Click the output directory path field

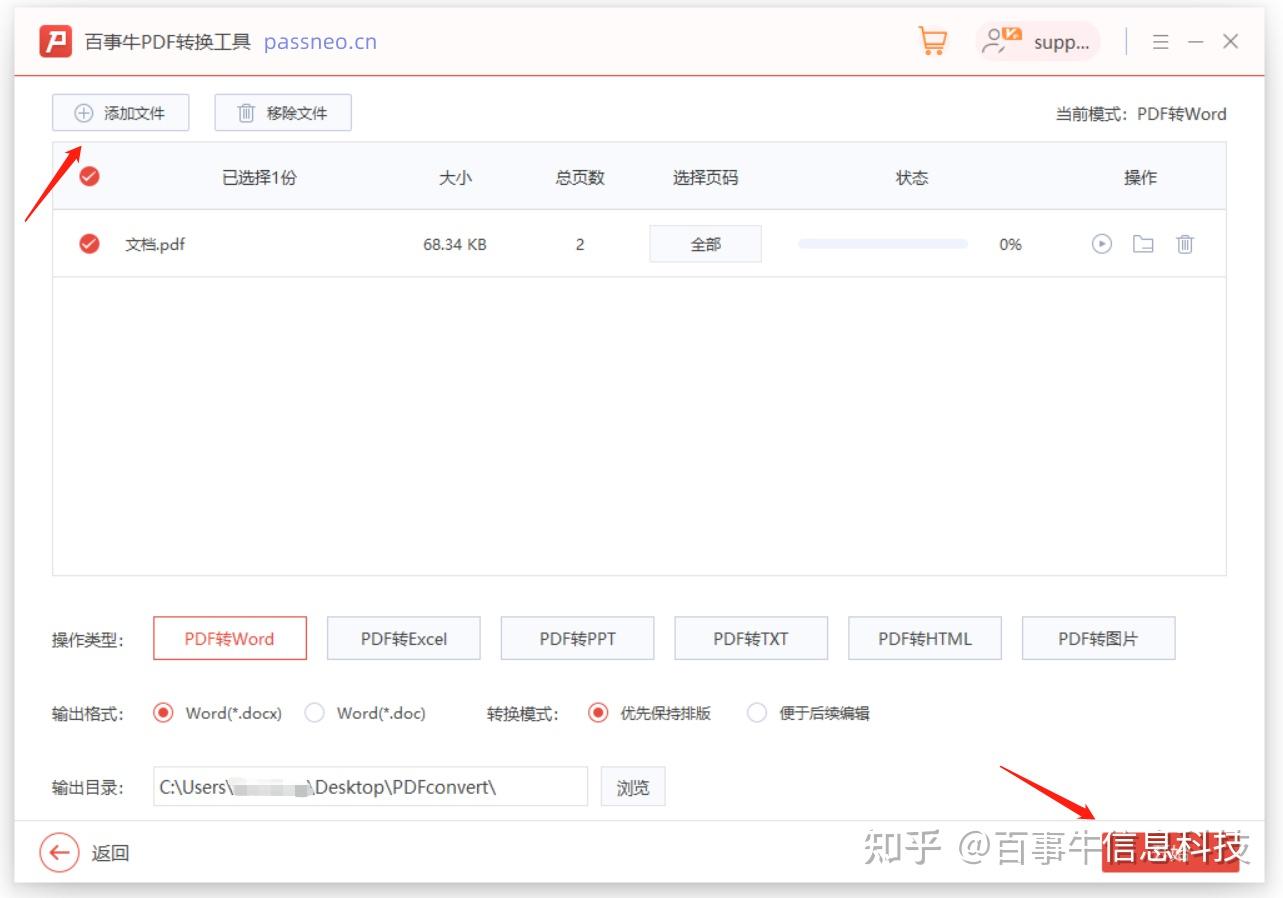pos(370,787)
